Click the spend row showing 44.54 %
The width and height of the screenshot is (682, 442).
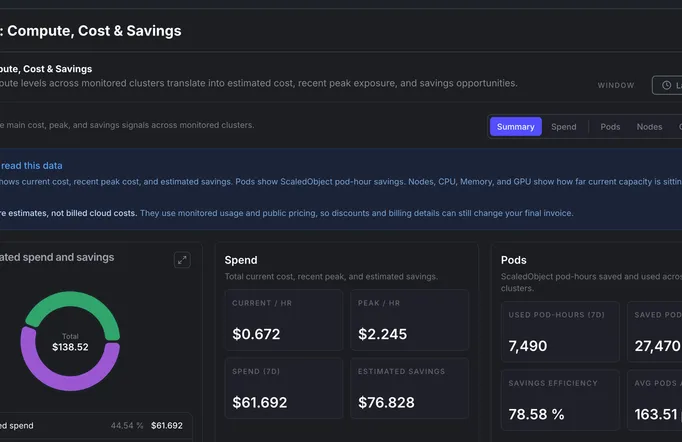tap(94, 425)
